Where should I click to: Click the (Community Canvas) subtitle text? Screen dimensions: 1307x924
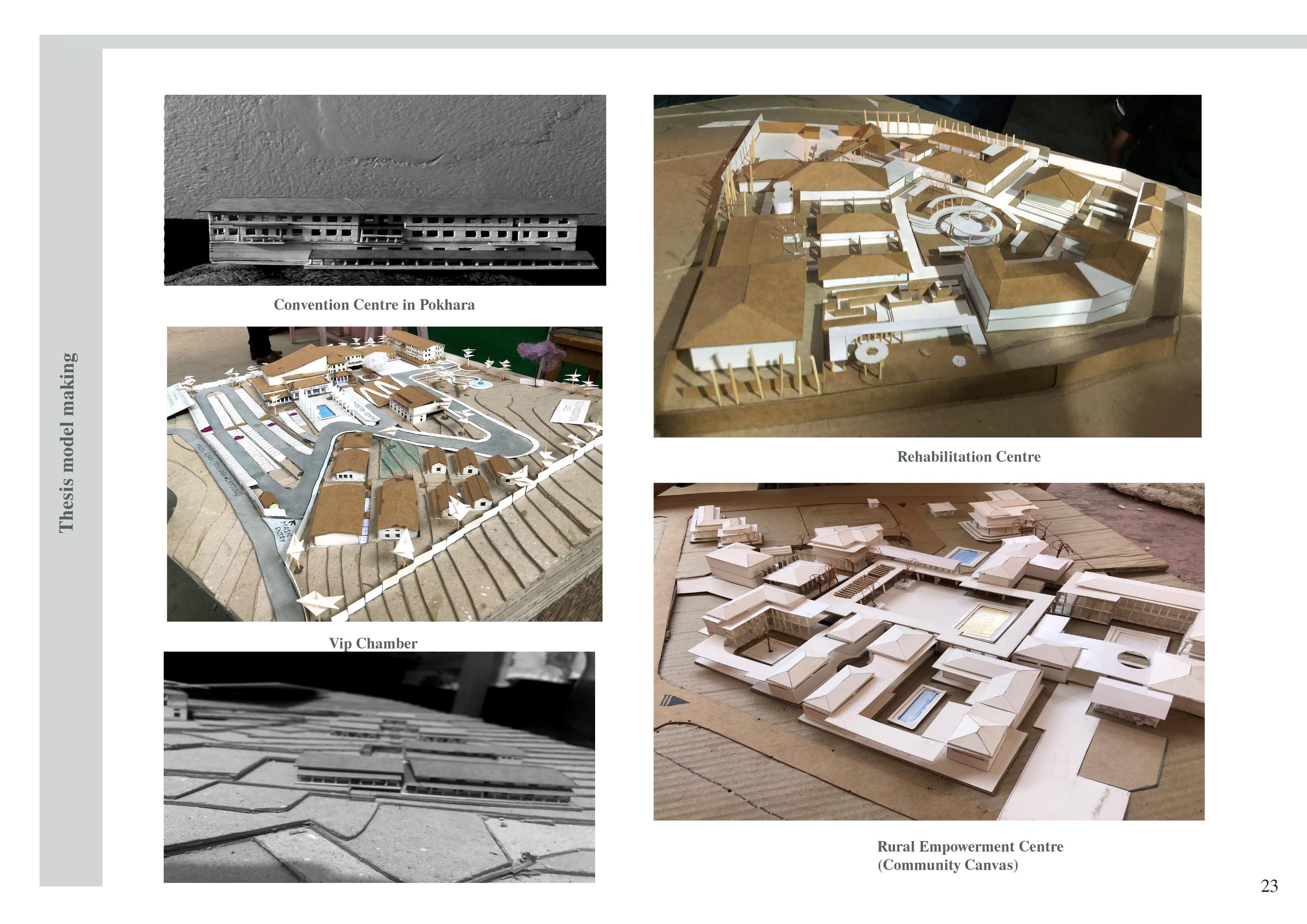point(947,865)
